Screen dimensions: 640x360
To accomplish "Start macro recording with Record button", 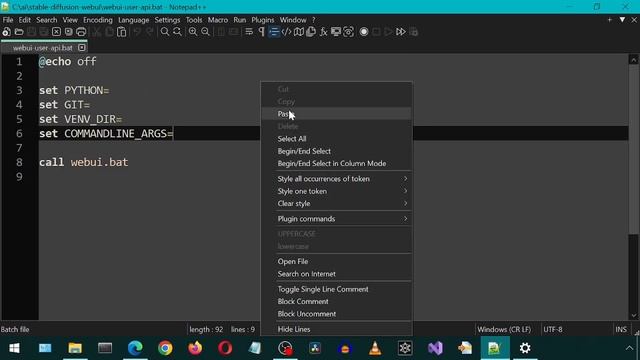I will 364,32.
